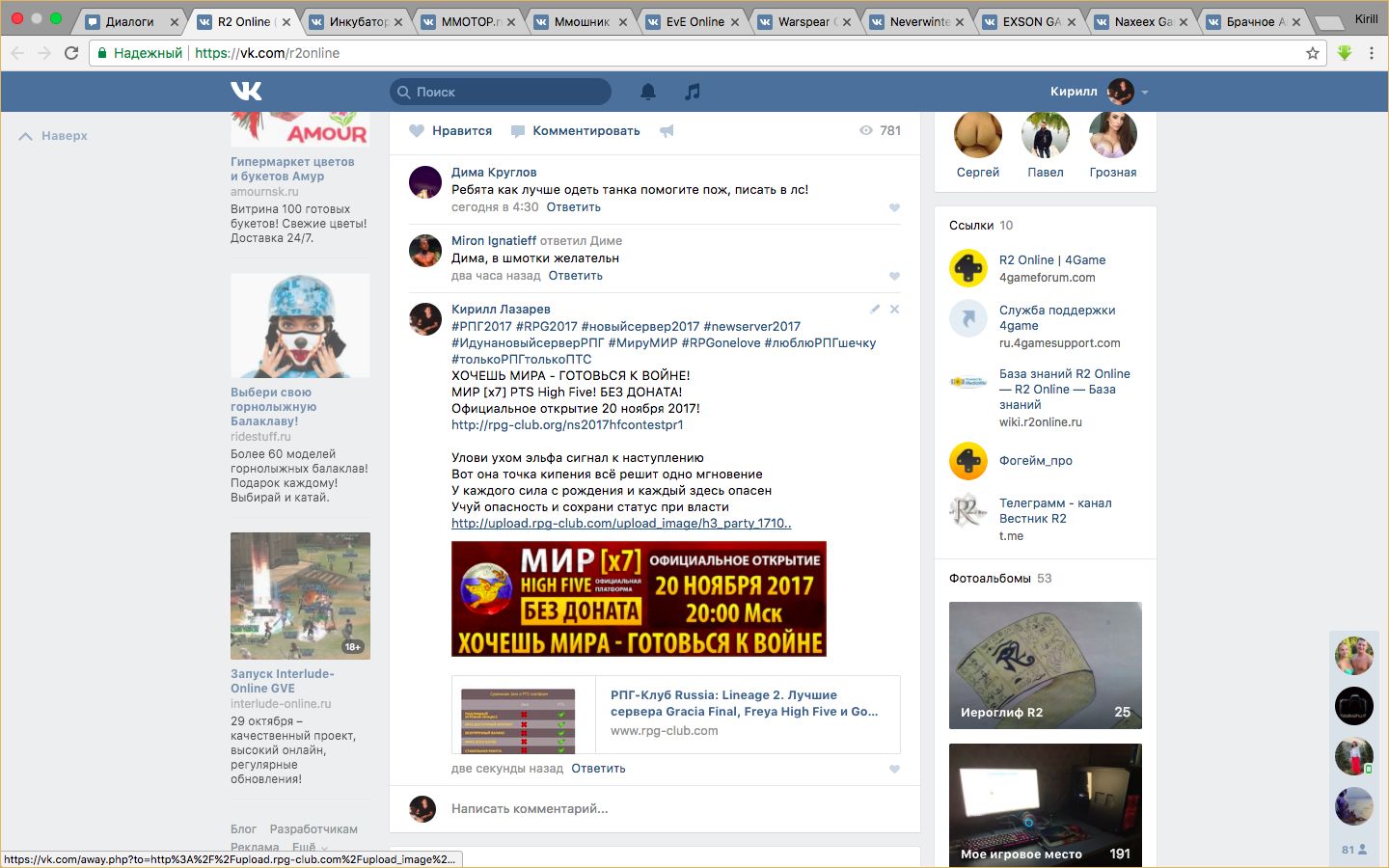Image resolution: width=1389 pixels, height=868 pixels.
Task: Open the R2 Online 4Game link icon
Action: point(968,268)
